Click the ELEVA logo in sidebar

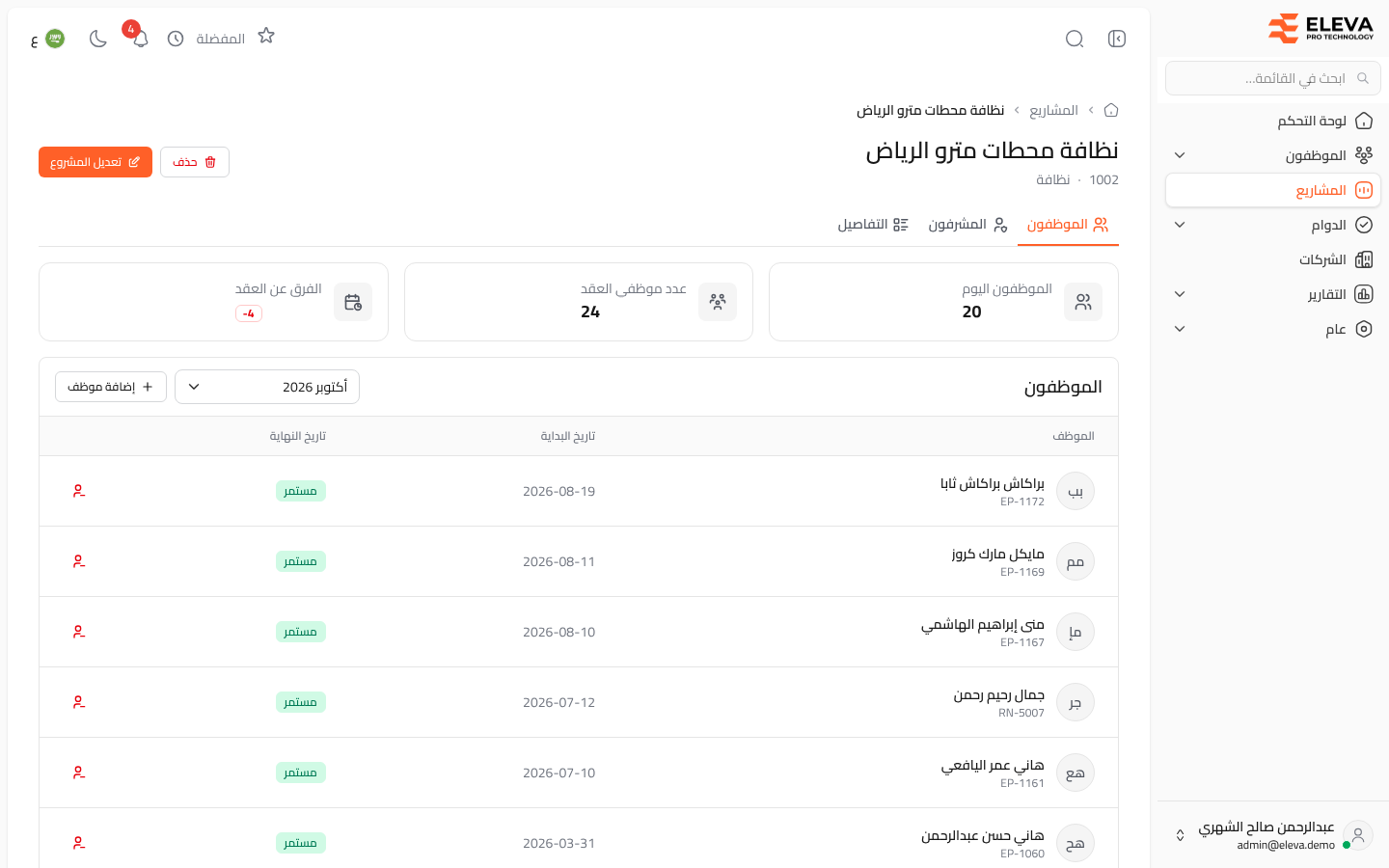(1321, 29)
